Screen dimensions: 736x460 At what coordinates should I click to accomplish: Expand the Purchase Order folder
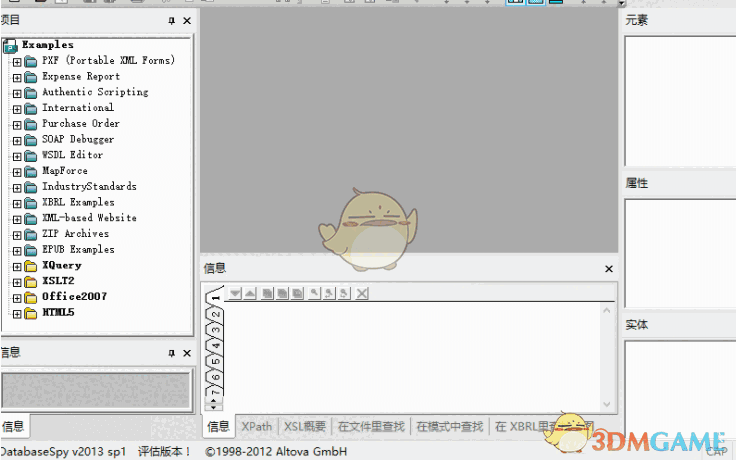pyautogui.click(x=17, y=125)
